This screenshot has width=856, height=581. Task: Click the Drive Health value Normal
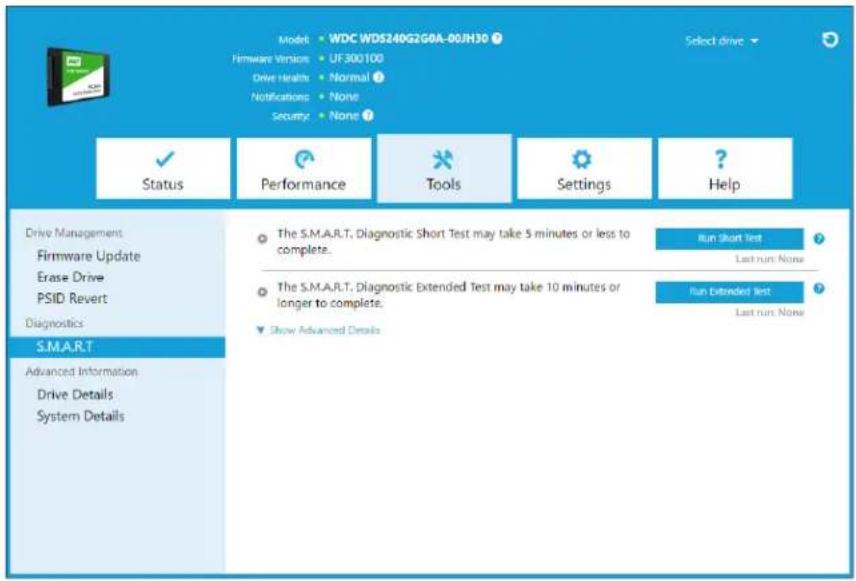coord(349,78)
